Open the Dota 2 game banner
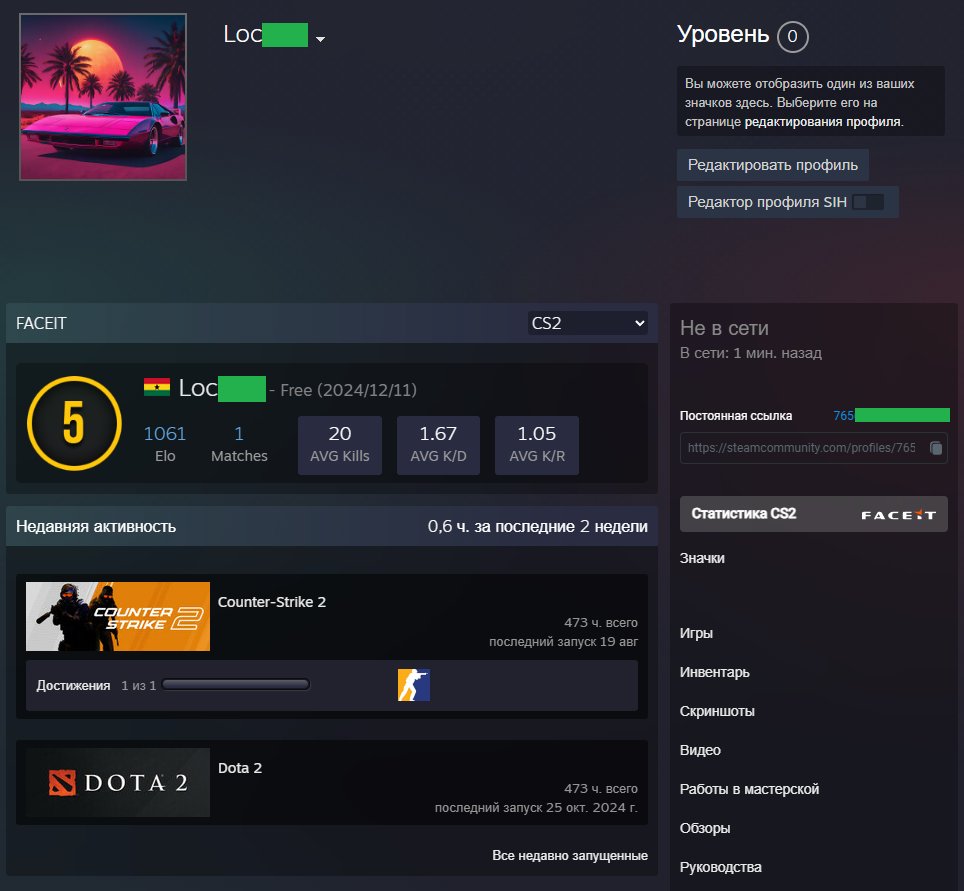 (118, 782)
